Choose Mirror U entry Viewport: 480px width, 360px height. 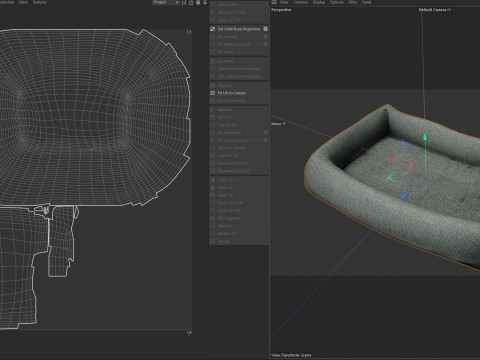[239, 110]
